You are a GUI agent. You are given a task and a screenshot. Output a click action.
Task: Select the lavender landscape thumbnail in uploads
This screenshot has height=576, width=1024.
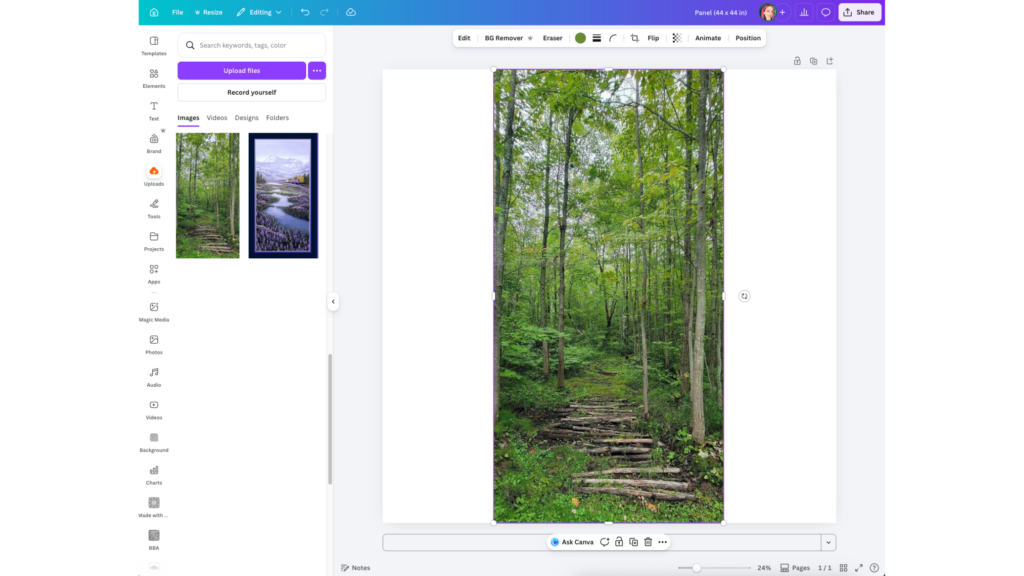[283, 195]
